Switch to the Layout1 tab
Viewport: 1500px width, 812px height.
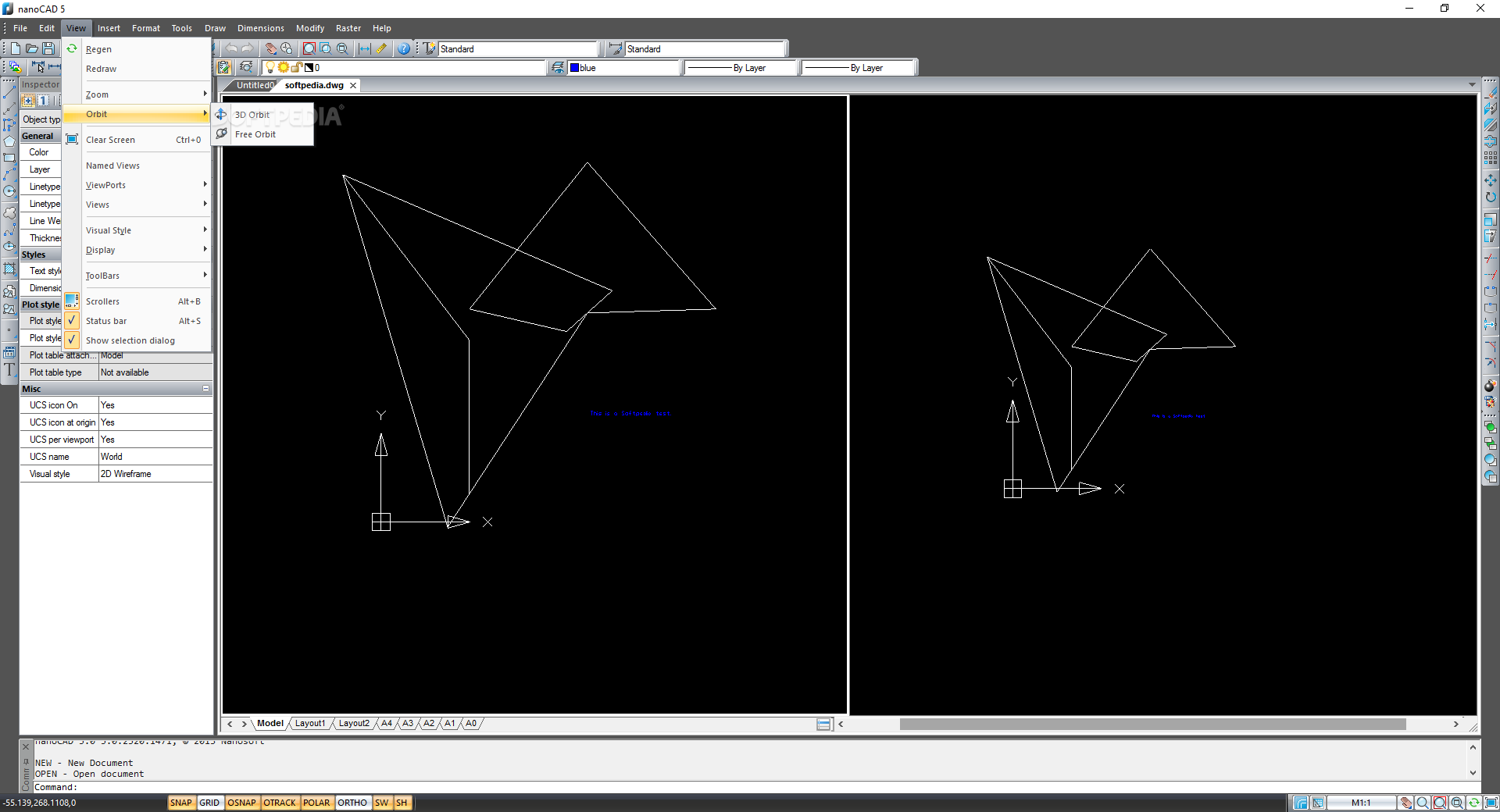310,724
